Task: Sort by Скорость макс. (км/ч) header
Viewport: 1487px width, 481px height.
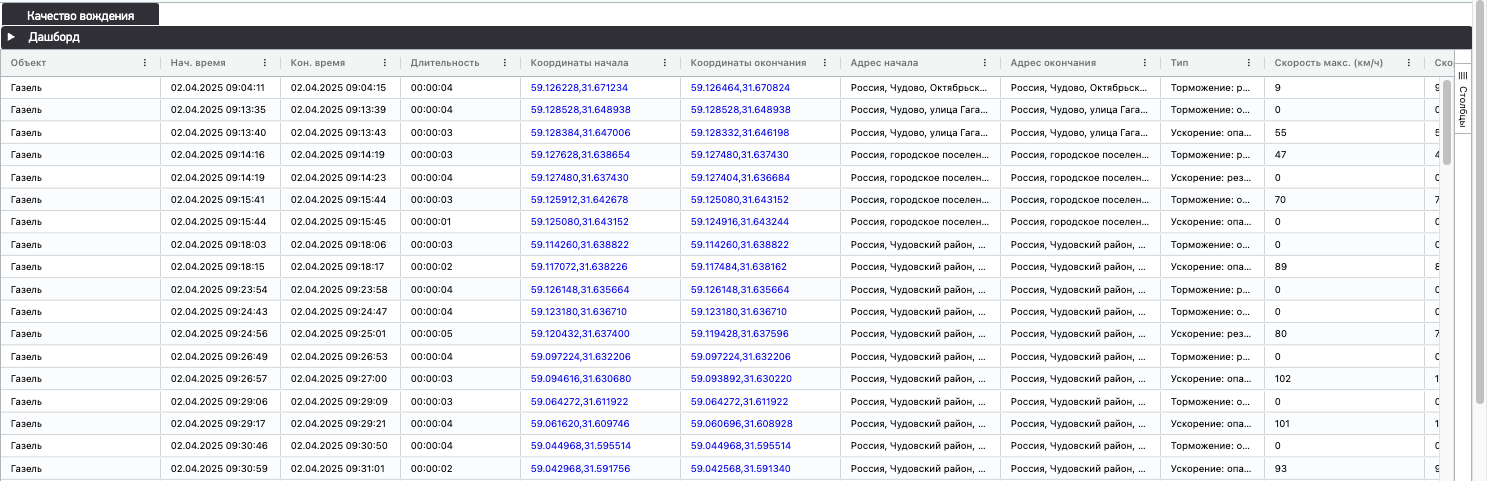Action: (x=1329, y=63)
